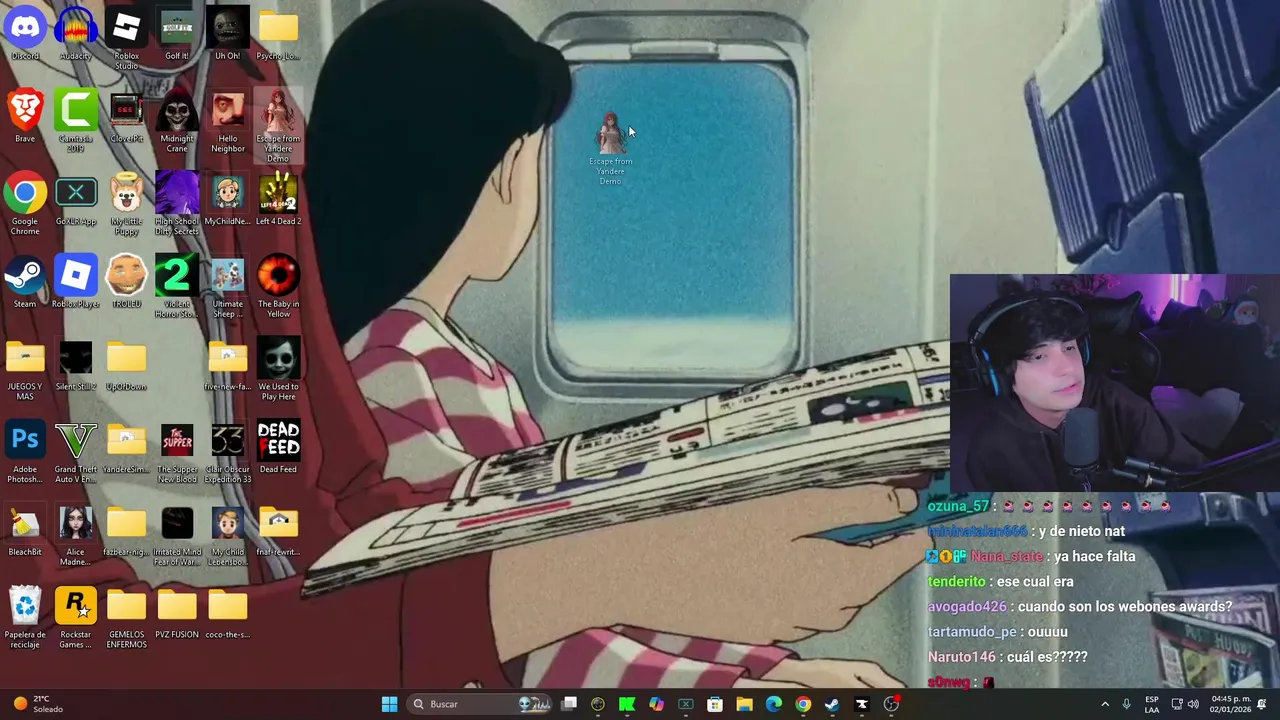Select the Ultimate Sheep icon
Screen dimensions: 1280x720
(x=227, y=287)
